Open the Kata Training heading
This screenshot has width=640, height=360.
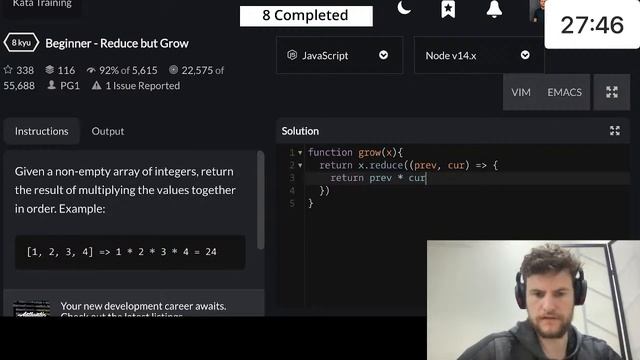(x=42, y=4)
